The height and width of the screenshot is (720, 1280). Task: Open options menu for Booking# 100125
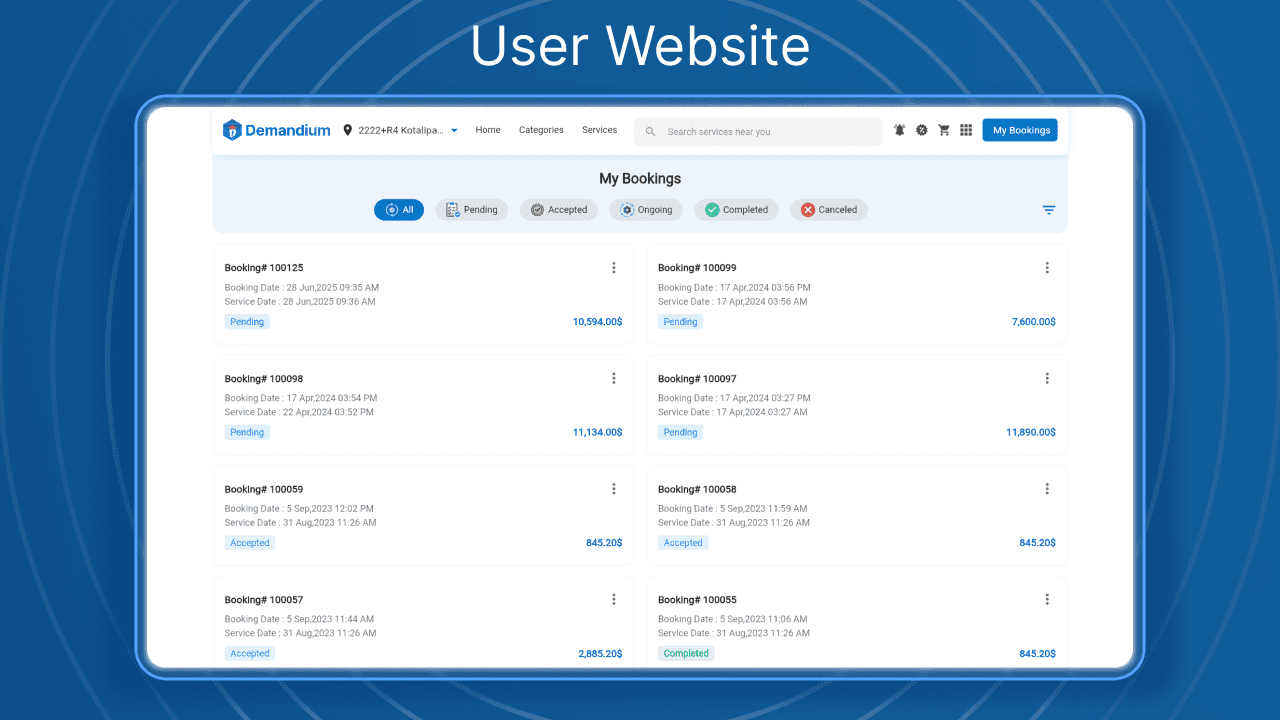click(614, 267)
